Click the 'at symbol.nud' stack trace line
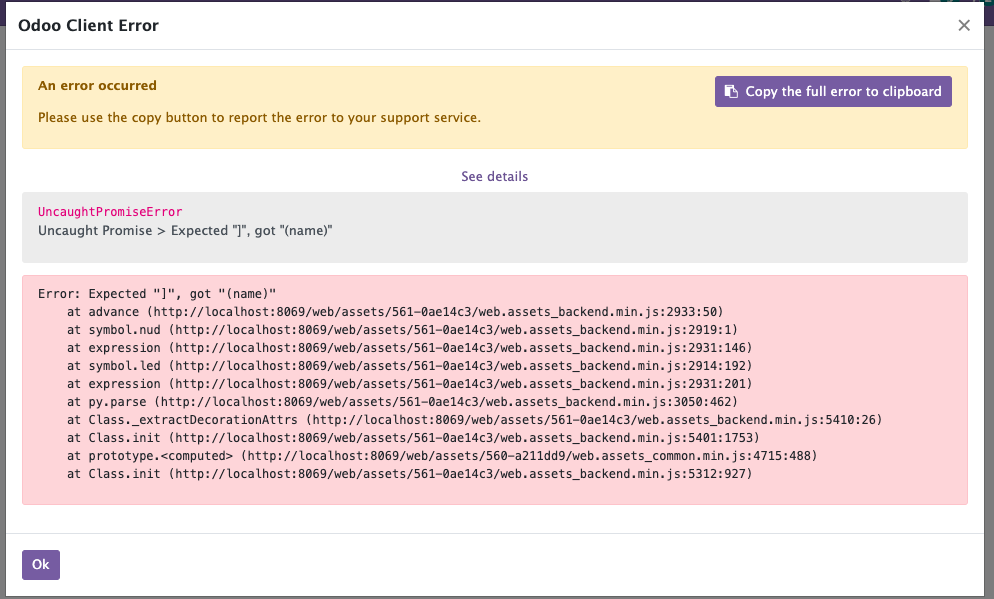The height and width of the screenshot is (599, 994). pos(403,330)
